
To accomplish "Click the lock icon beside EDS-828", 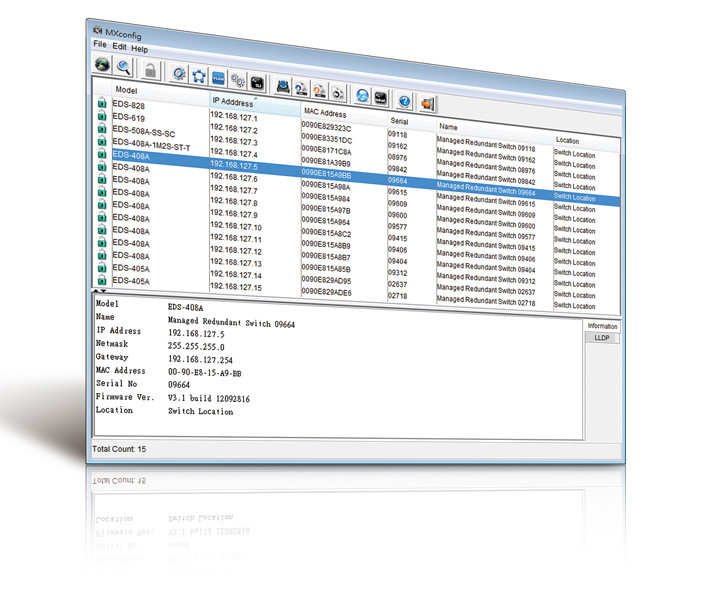I will (101, 103).
